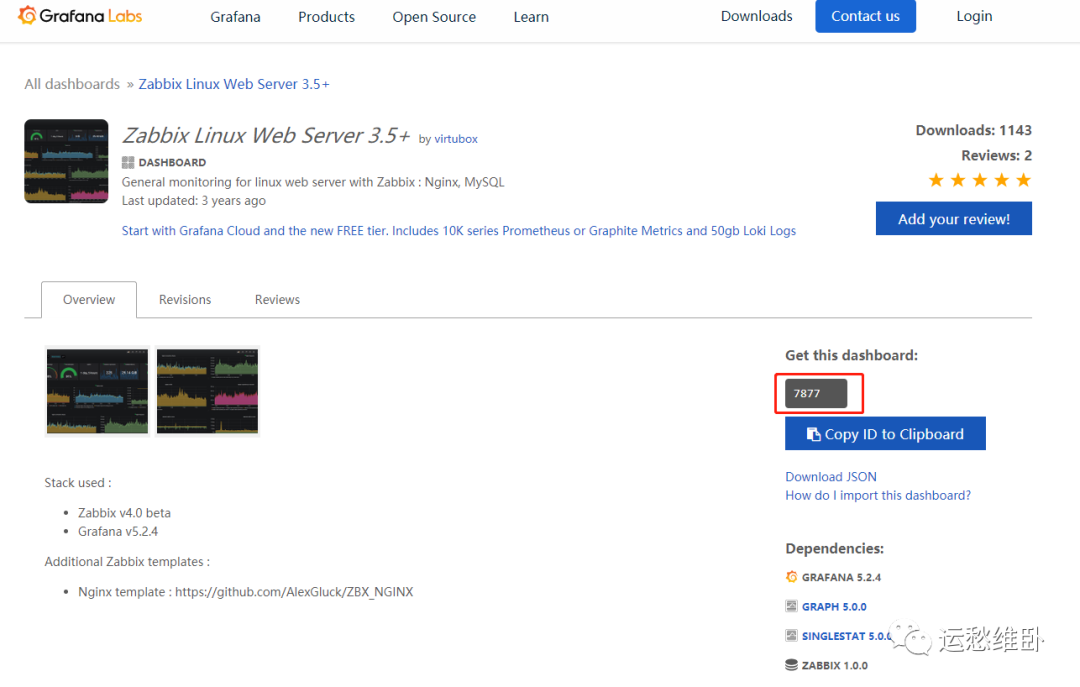Click the Login link
The image size is (1080, 687).
[974, 16]
